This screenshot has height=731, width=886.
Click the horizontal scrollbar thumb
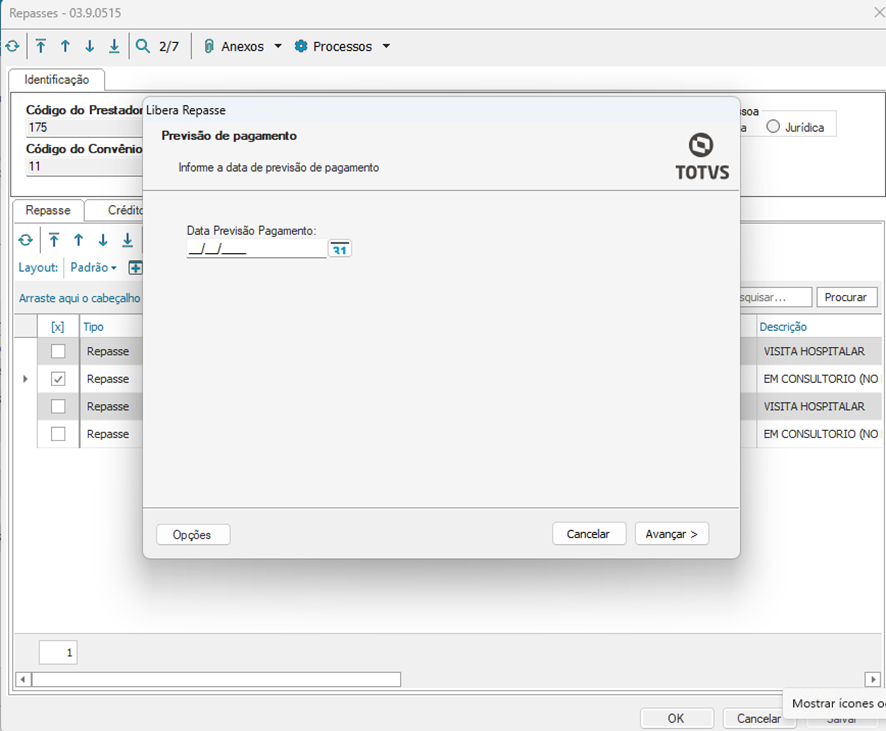[216, 679]
